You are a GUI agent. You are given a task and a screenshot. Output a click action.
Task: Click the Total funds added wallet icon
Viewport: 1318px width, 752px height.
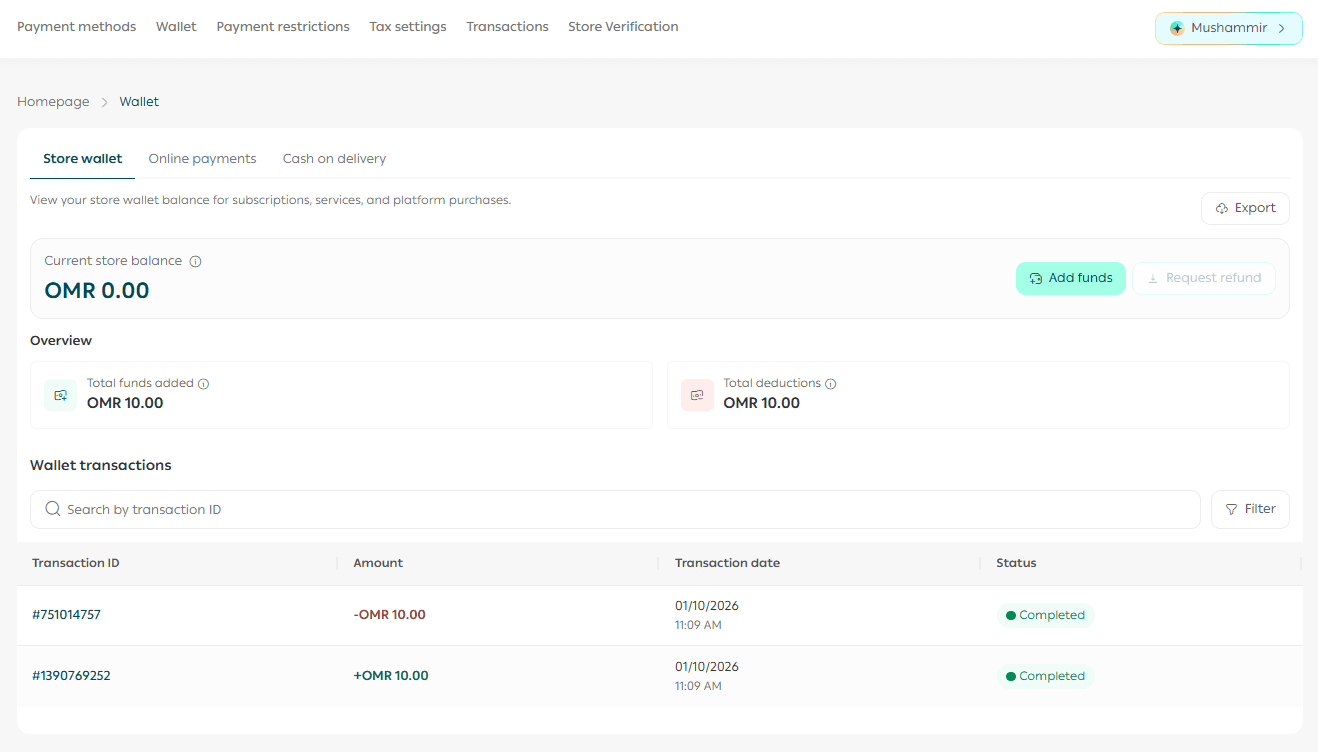point(60,395)
